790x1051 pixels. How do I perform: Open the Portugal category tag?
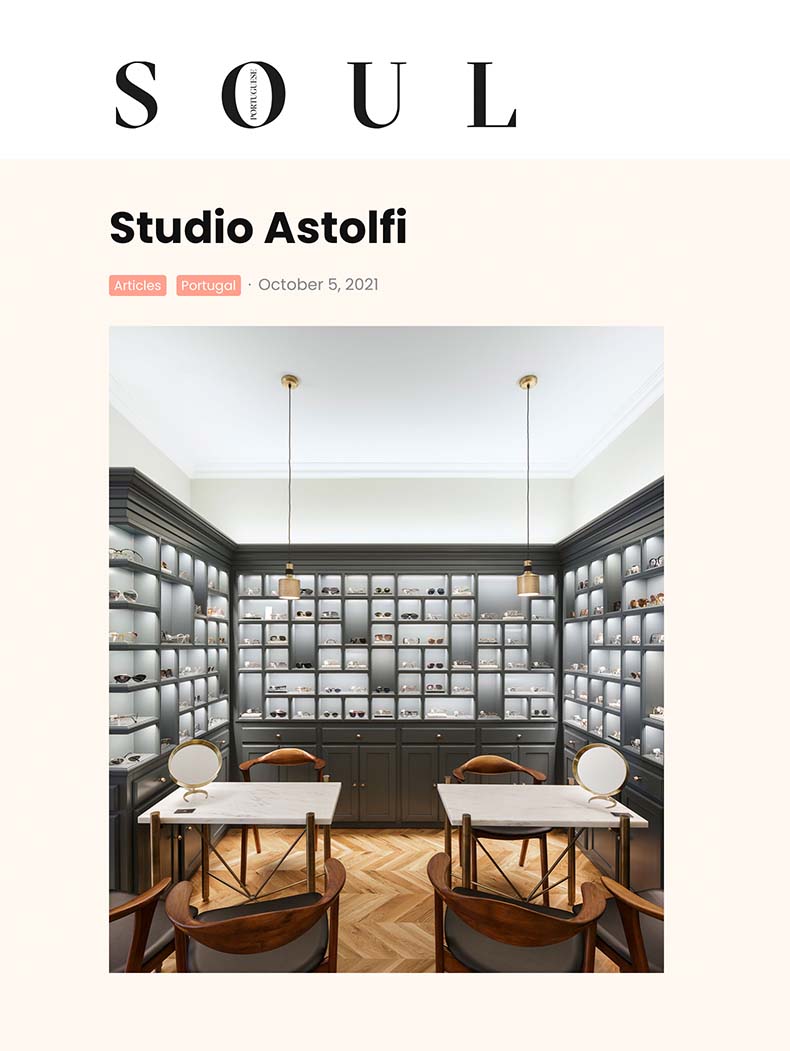click(x=208, y=286)
